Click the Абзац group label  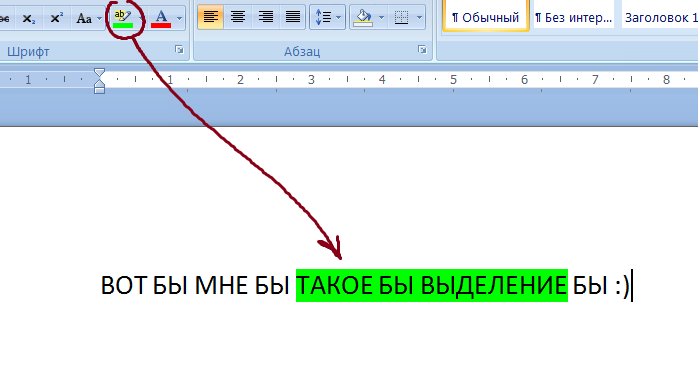(x=302, y=52)
